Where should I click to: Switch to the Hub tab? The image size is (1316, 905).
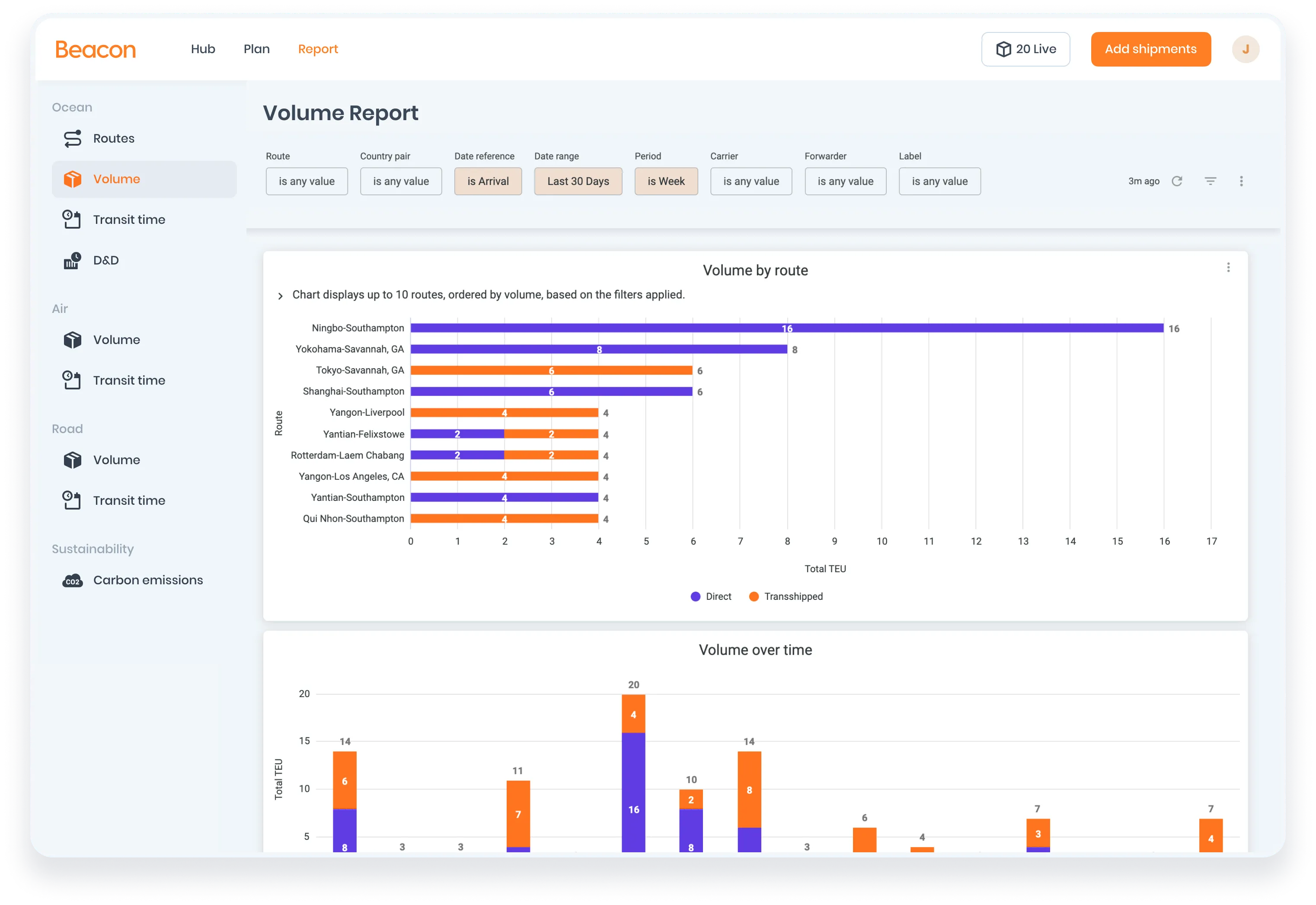click(x=203, y=49)
